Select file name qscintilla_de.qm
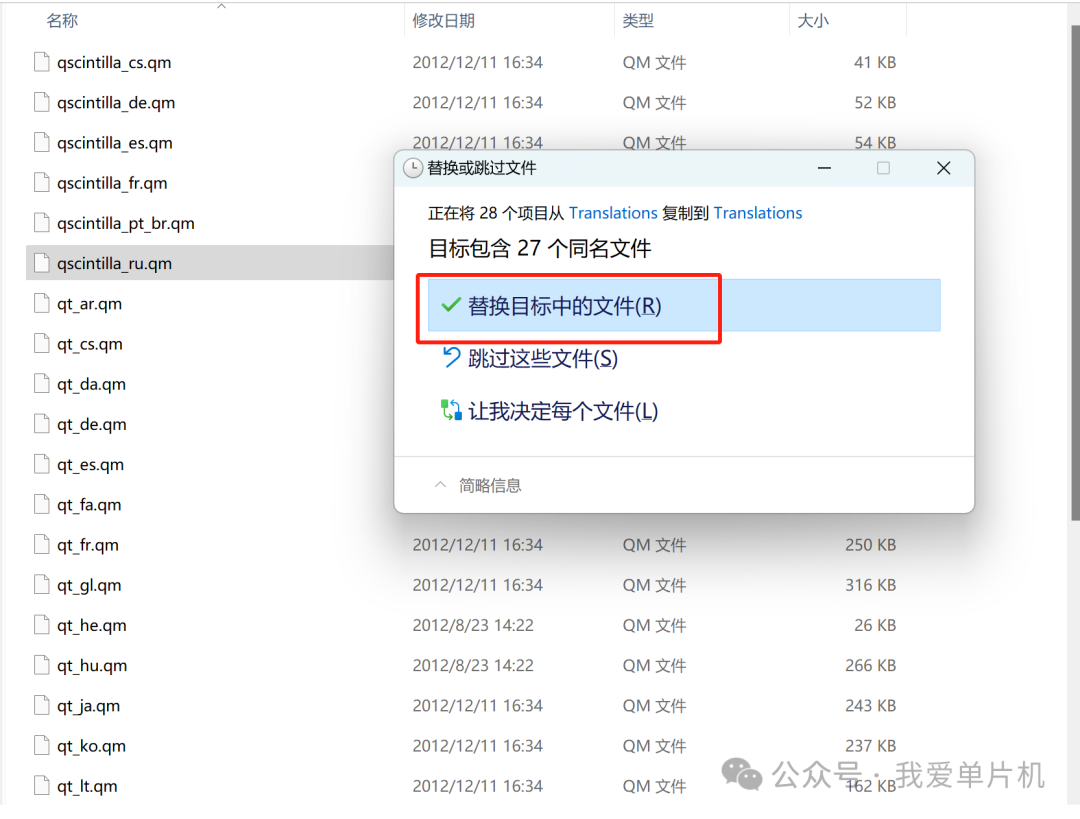Image resolution: width=1080 pixels, height=819 pixels. 116,103
